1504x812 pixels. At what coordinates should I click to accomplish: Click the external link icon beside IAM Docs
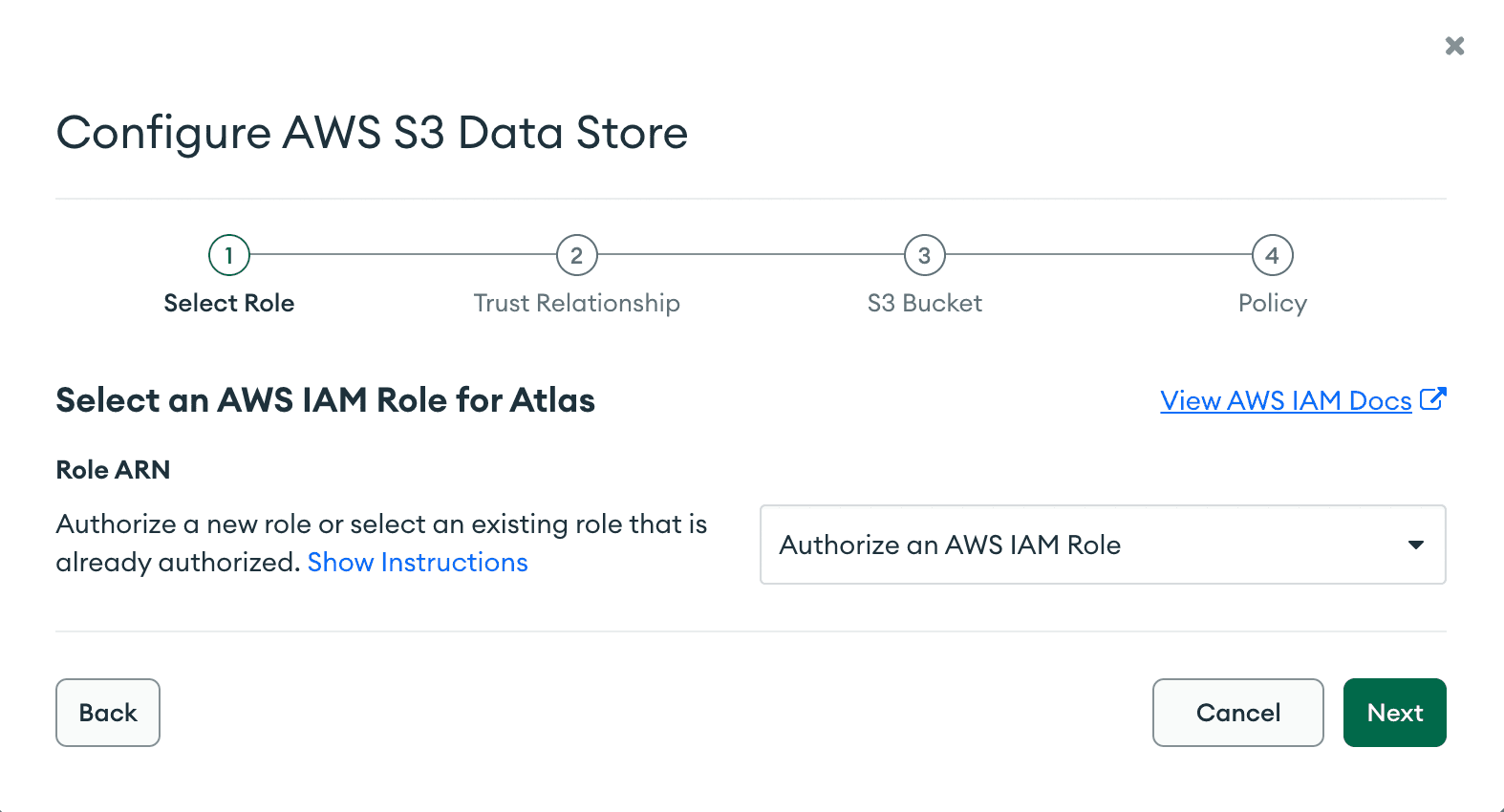(1433, 399)
